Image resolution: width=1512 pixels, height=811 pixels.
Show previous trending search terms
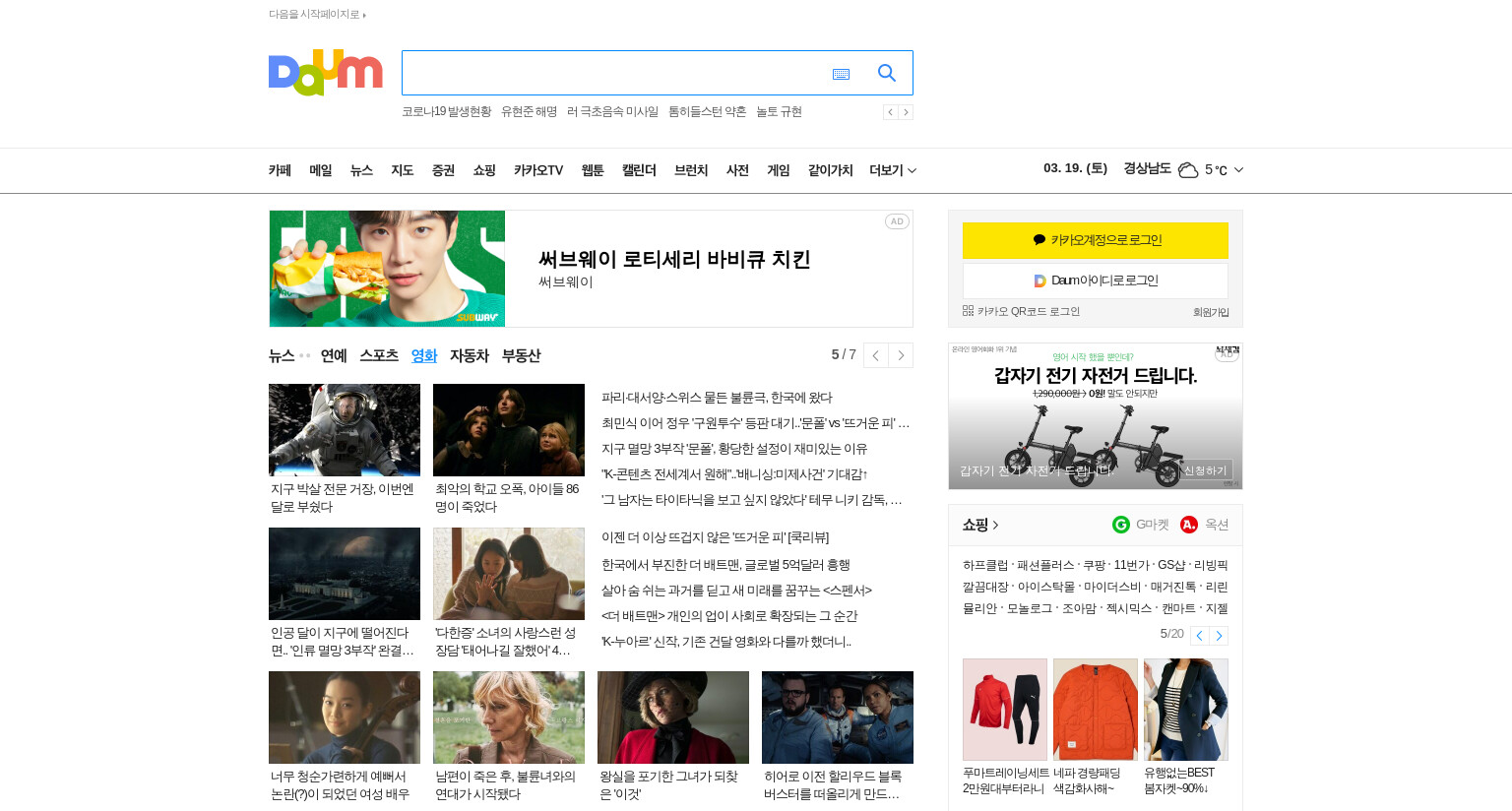890,112
